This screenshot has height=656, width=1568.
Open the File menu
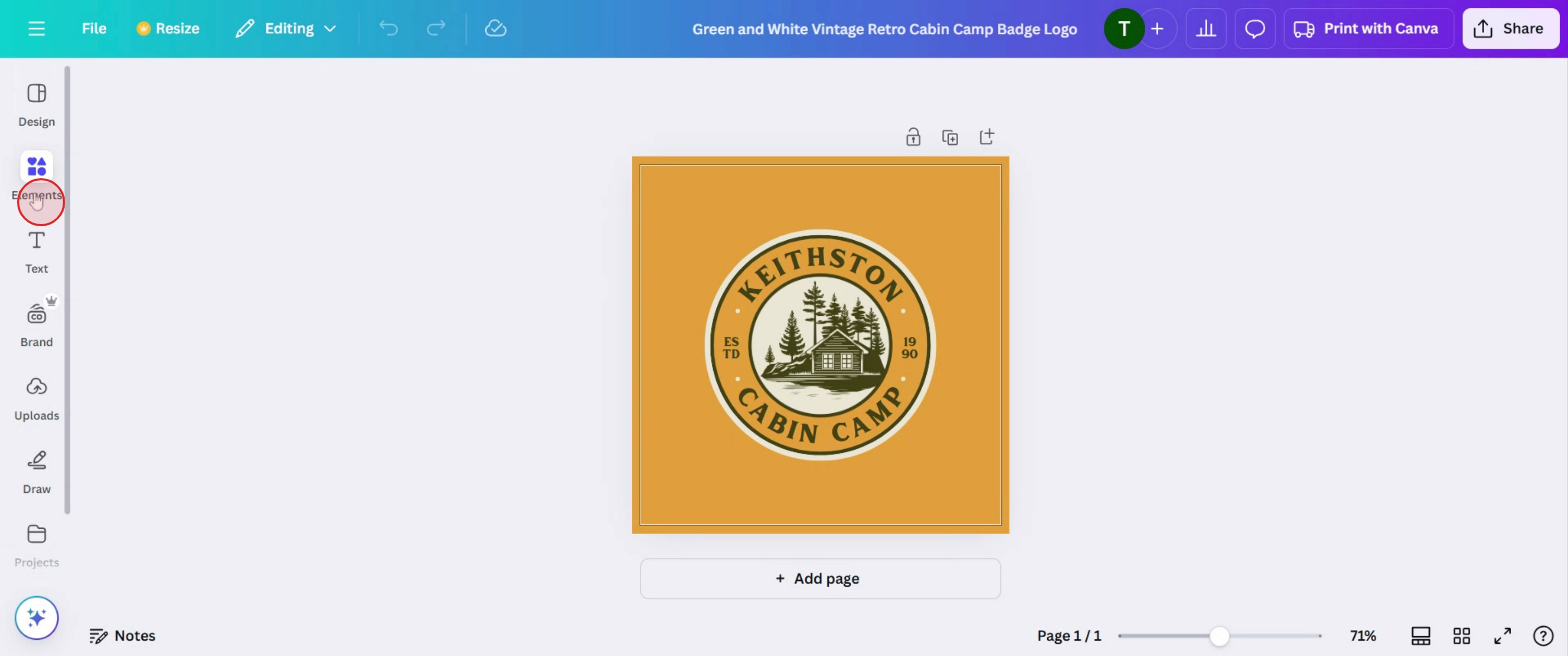(94, 29)
